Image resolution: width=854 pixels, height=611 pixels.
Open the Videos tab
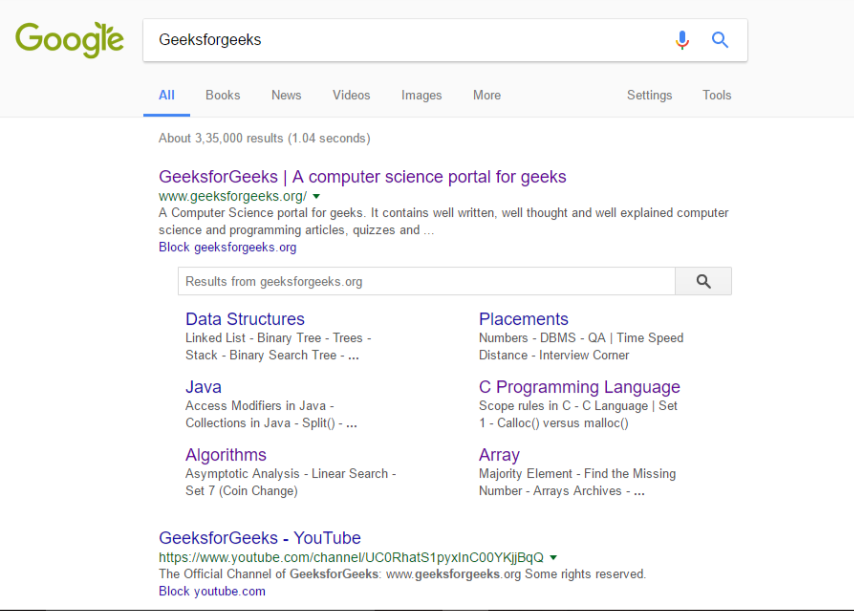[x=351, y=95]
